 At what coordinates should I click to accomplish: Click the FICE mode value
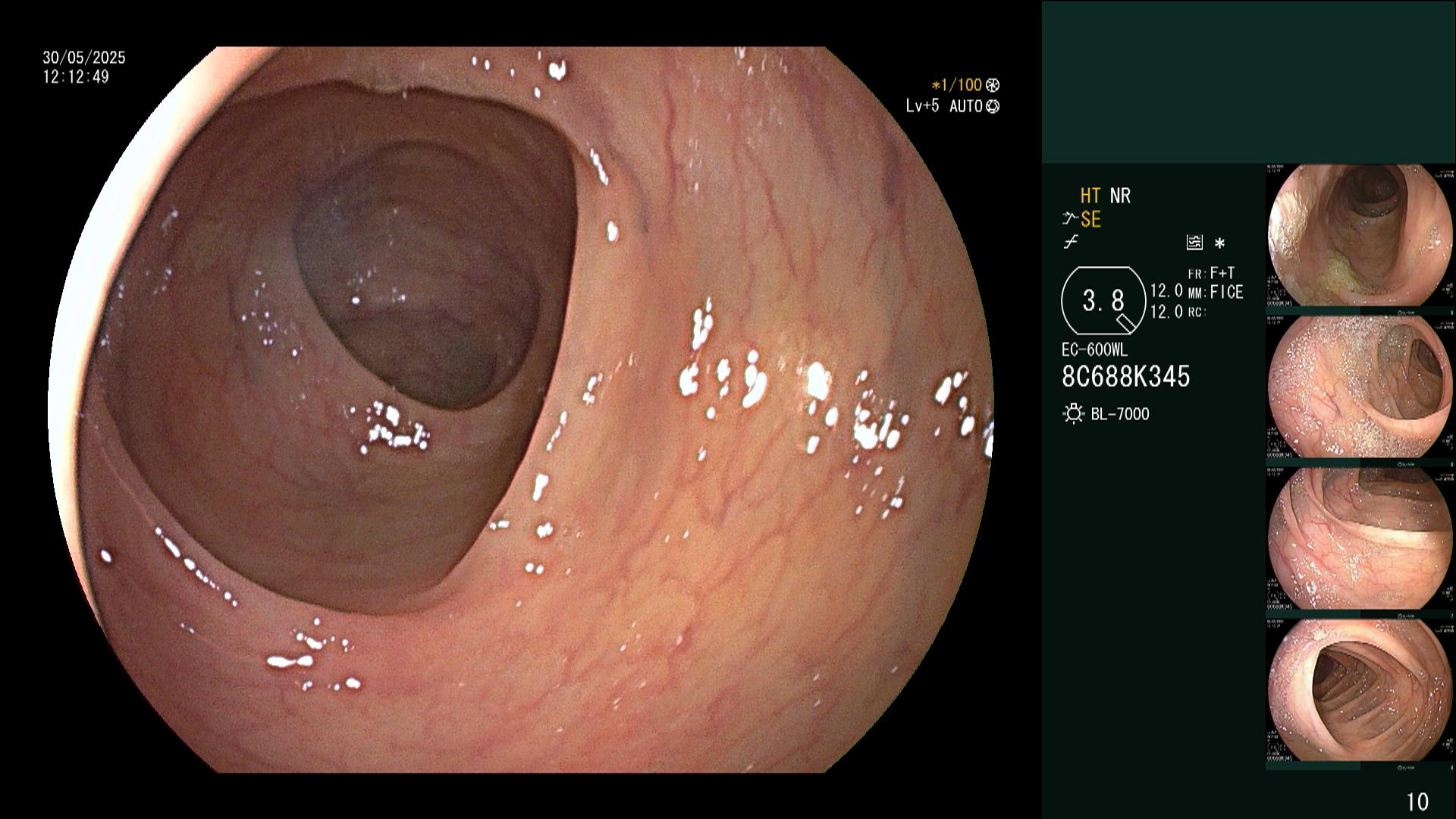(x=1227, y=292)
